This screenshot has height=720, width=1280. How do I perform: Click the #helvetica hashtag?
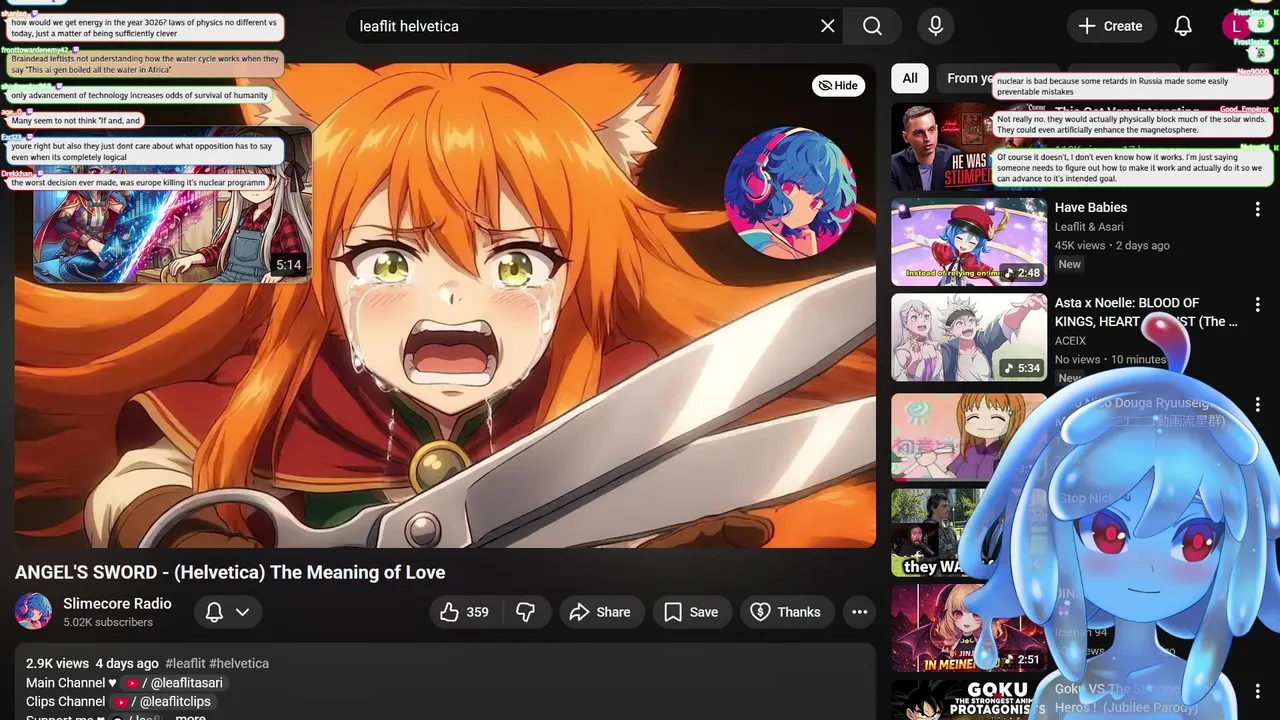239,663
